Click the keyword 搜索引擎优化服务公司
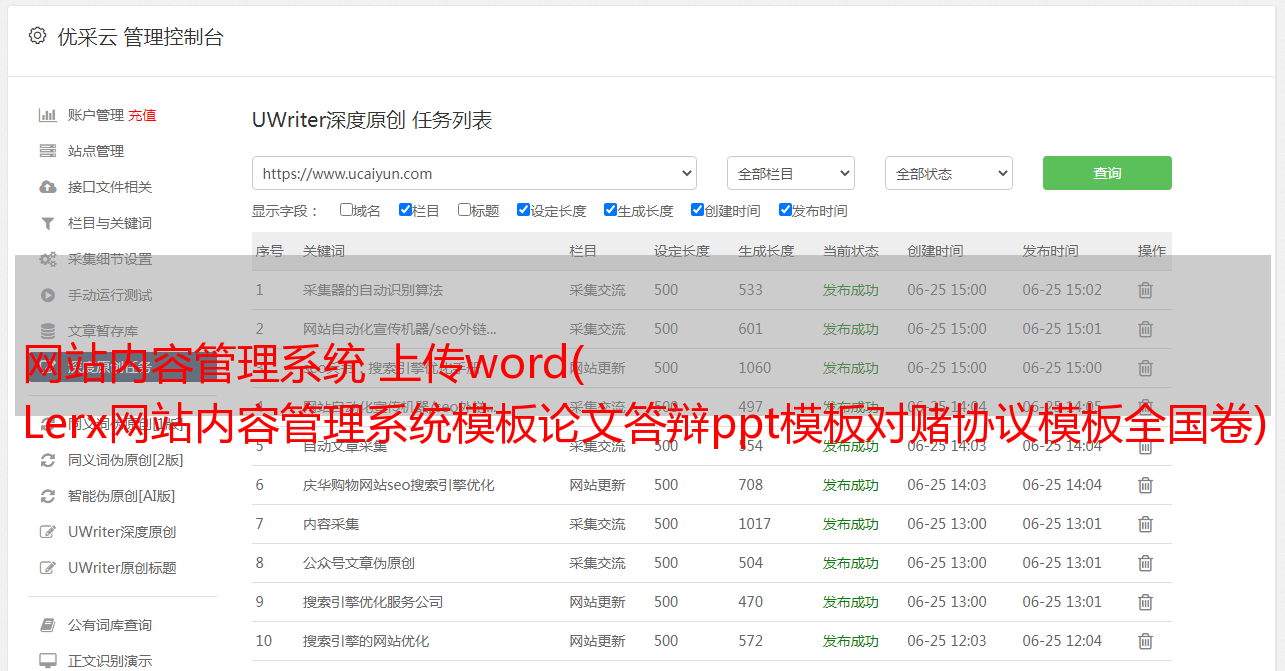The height and width of the screenshot is (671, 1285). [373, 602]
